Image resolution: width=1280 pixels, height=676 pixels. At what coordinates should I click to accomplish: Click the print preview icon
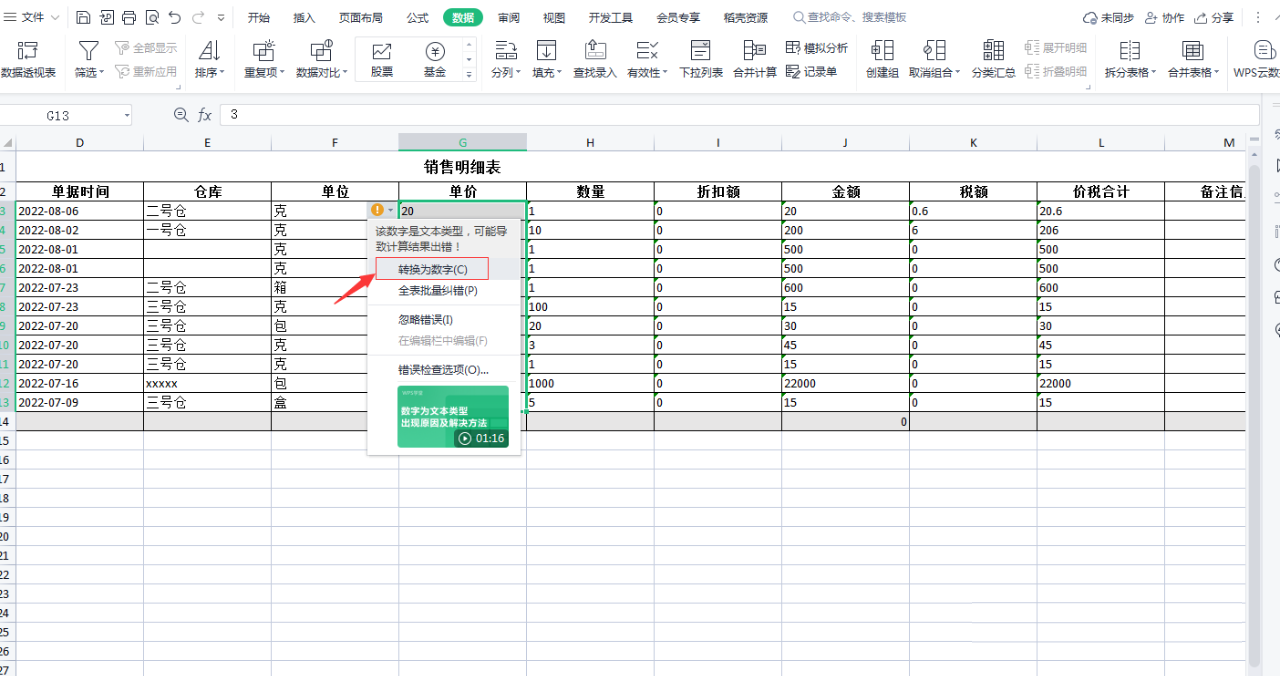pos(152,18)
